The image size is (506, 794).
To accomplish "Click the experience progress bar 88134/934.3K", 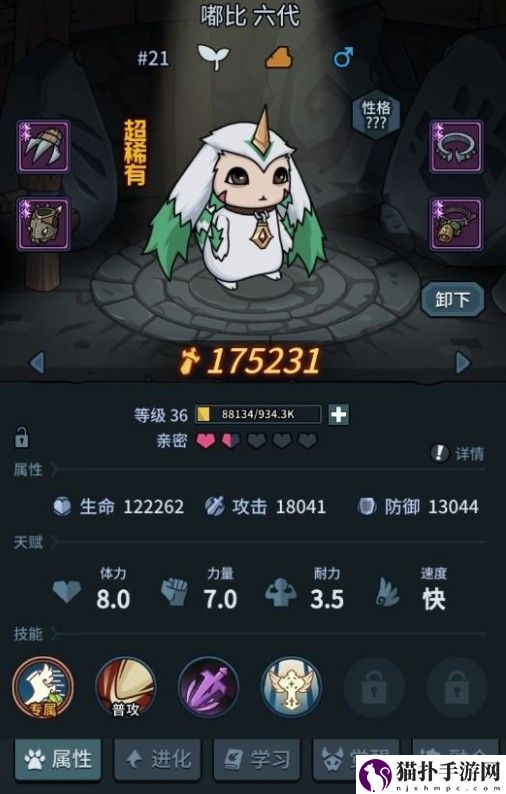I will pos(258,414).
